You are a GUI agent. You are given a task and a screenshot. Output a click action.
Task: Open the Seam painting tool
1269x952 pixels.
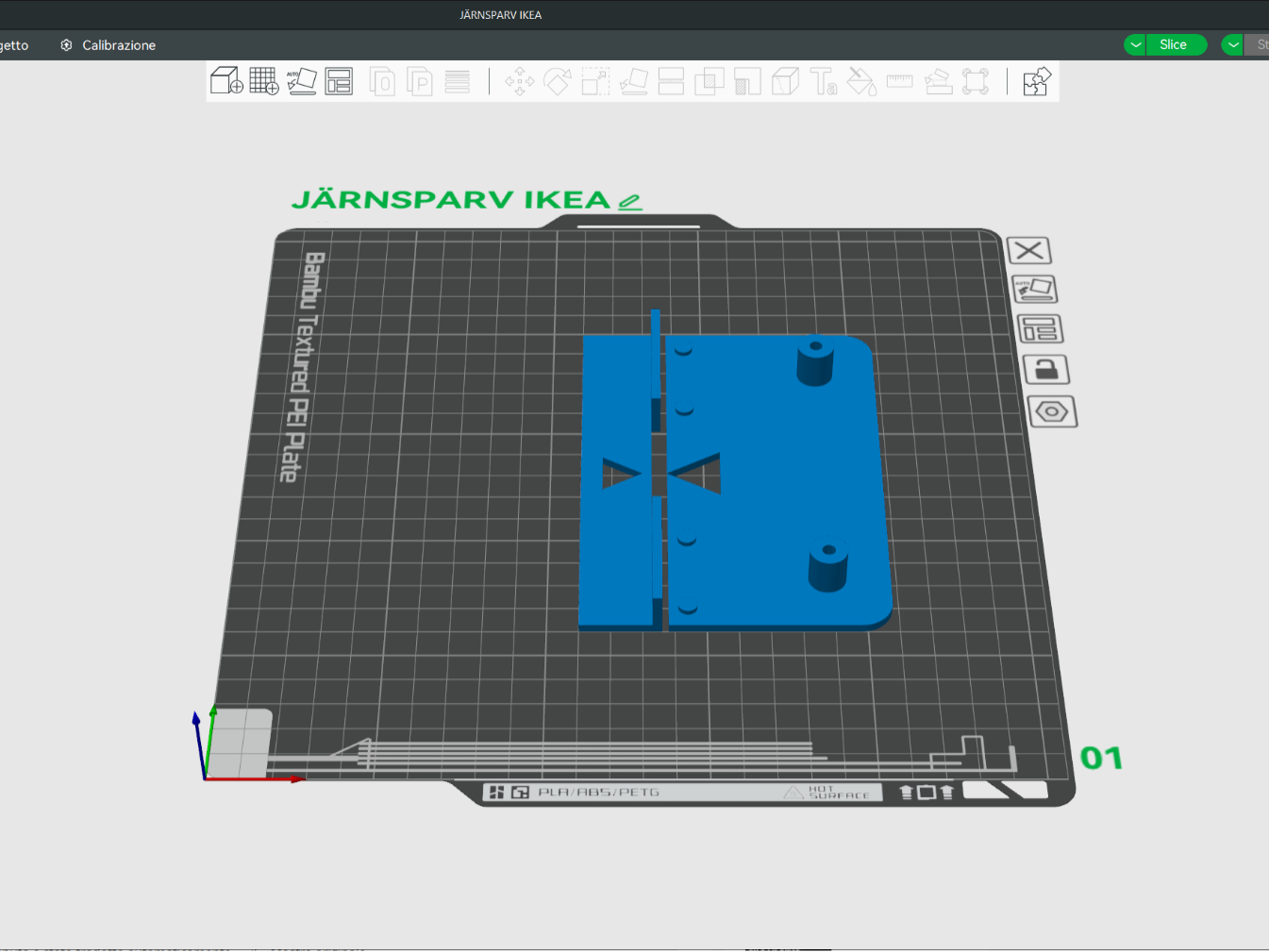click(785, 81)
